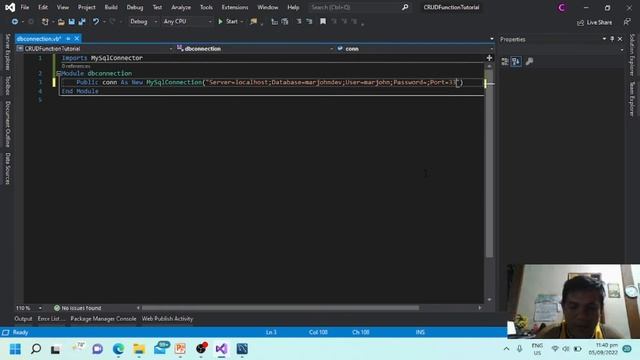640x360 pixels.
Task: Pin the dbconnection.vb tab
Action: (68, 39)
